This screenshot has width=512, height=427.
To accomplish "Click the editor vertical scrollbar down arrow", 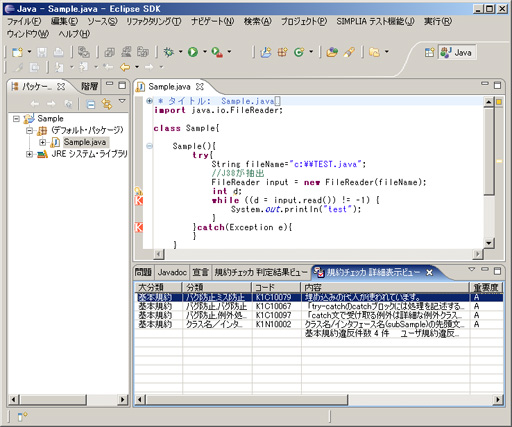I will tap(489, 243).
